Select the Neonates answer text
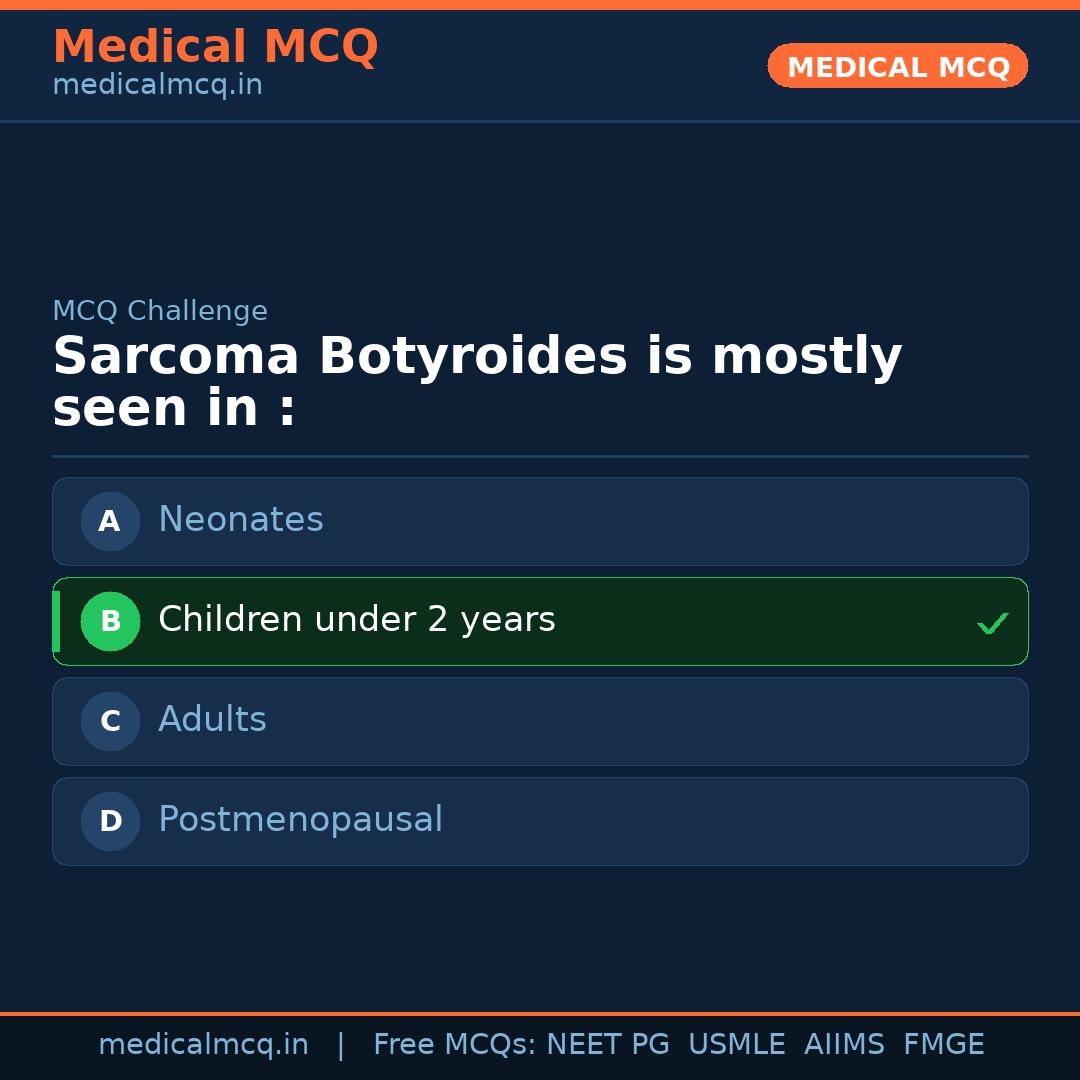The height and width of the screenshot is (1080, 1080). (241, 520)
